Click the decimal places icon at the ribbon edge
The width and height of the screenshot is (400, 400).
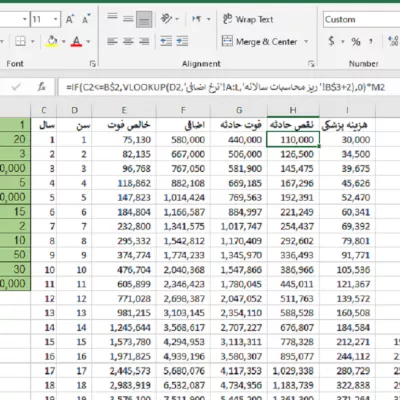click(393, 41)
